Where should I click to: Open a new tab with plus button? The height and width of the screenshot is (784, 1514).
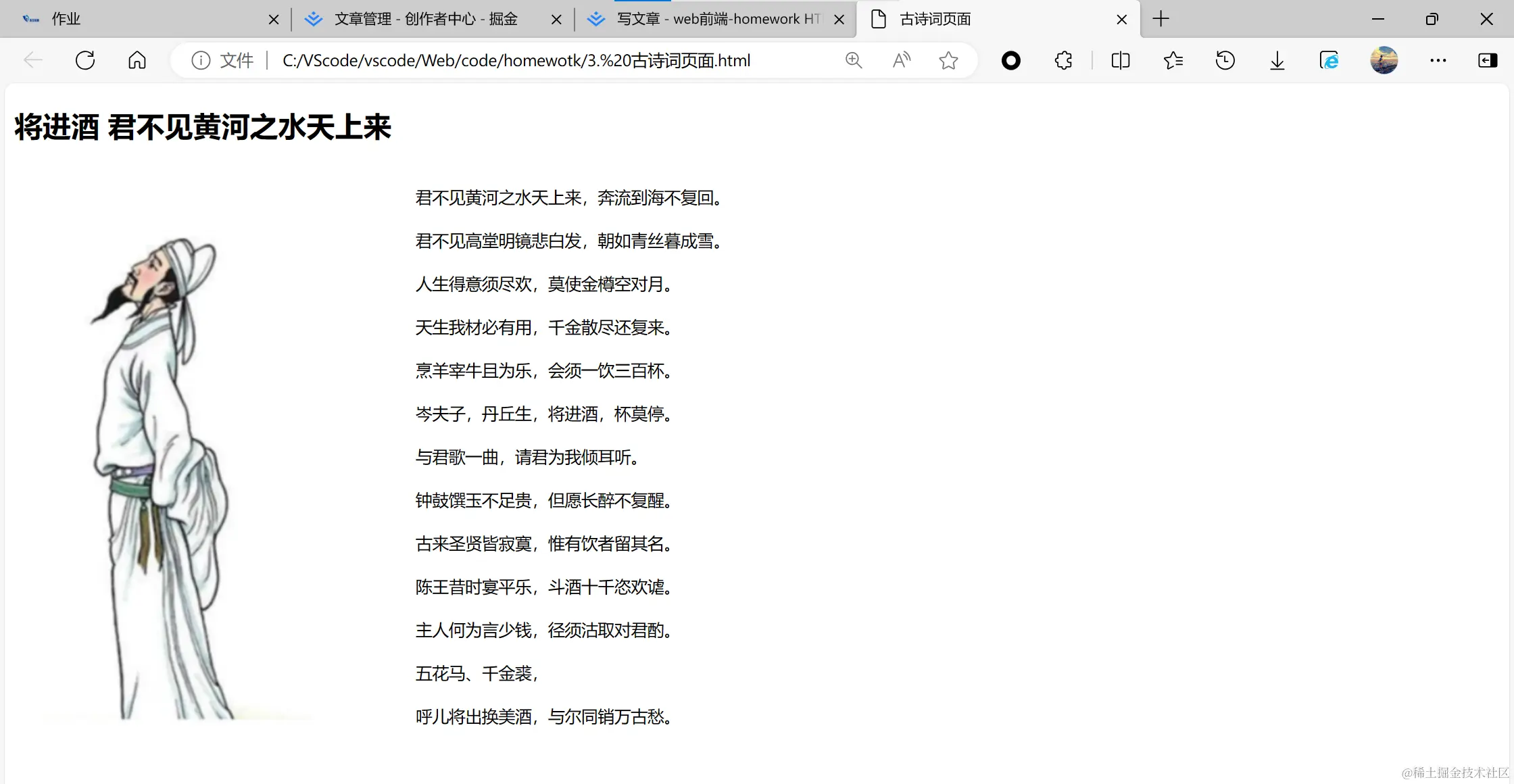click(x=1161, y=19)
